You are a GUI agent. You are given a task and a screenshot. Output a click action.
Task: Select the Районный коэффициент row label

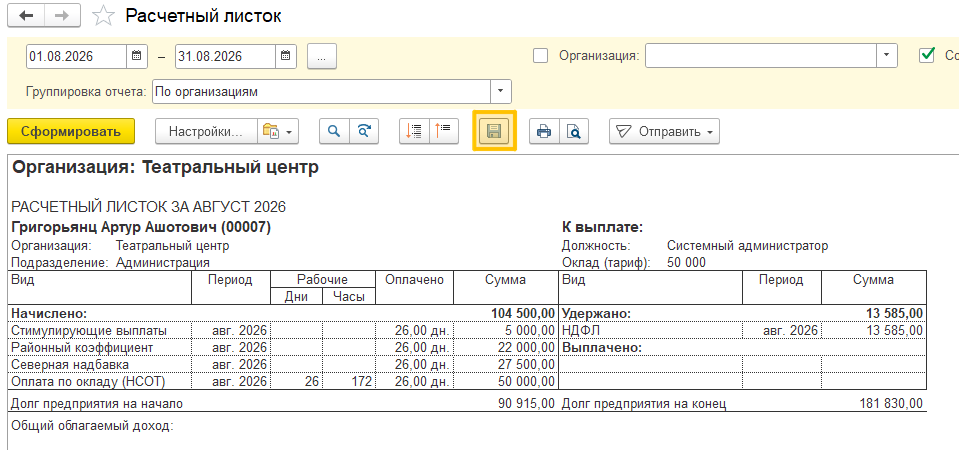click(83, 347)
